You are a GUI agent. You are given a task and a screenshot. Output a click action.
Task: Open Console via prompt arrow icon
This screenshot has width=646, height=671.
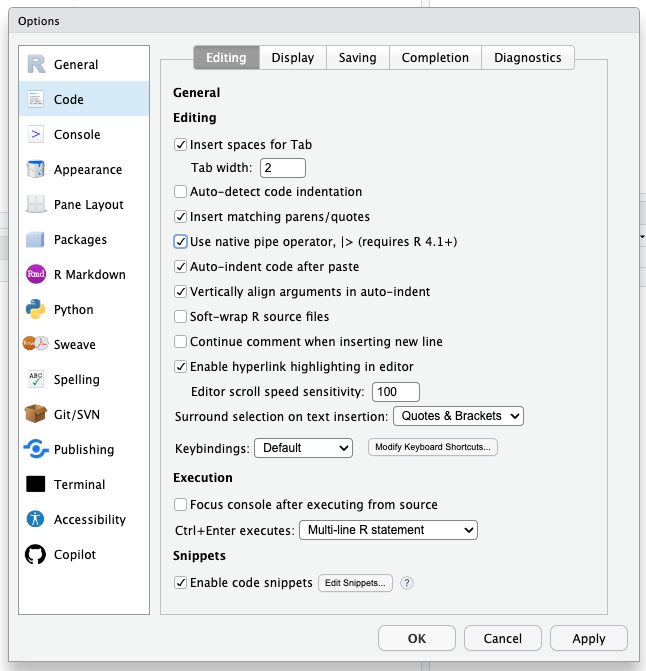click(36, 134)
